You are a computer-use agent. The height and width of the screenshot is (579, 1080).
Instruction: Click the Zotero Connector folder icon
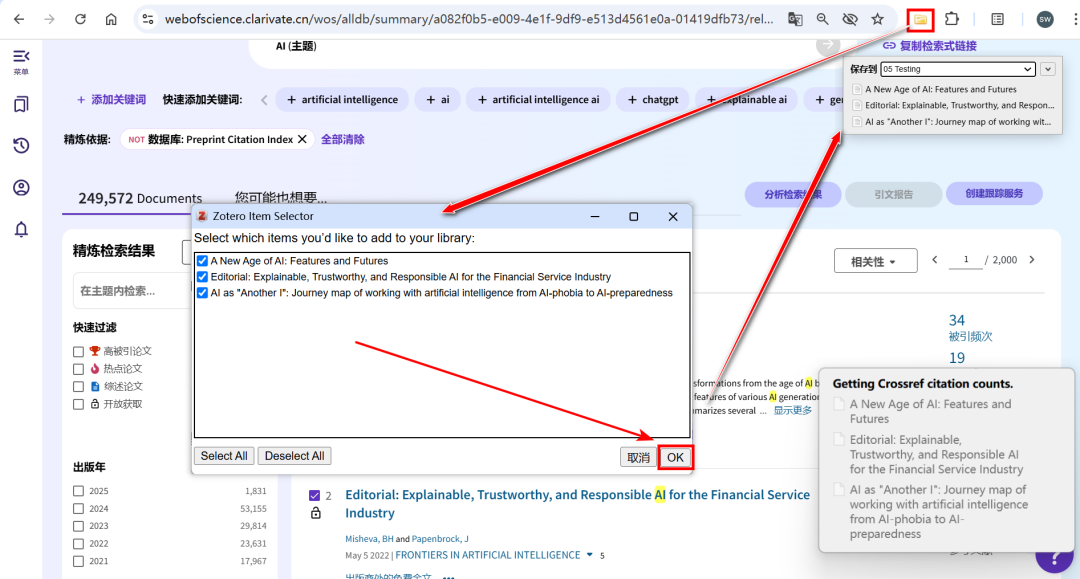click(920, 19)
